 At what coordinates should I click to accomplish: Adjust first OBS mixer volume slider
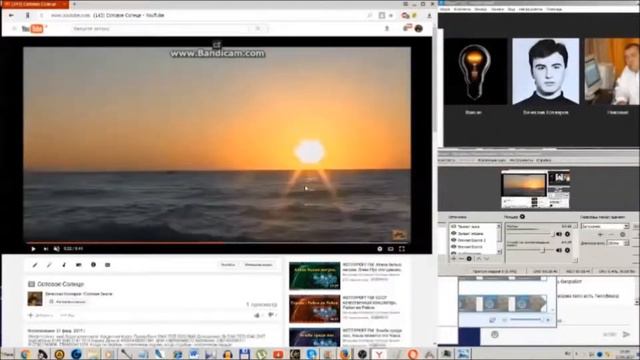(x=531, y=234)
